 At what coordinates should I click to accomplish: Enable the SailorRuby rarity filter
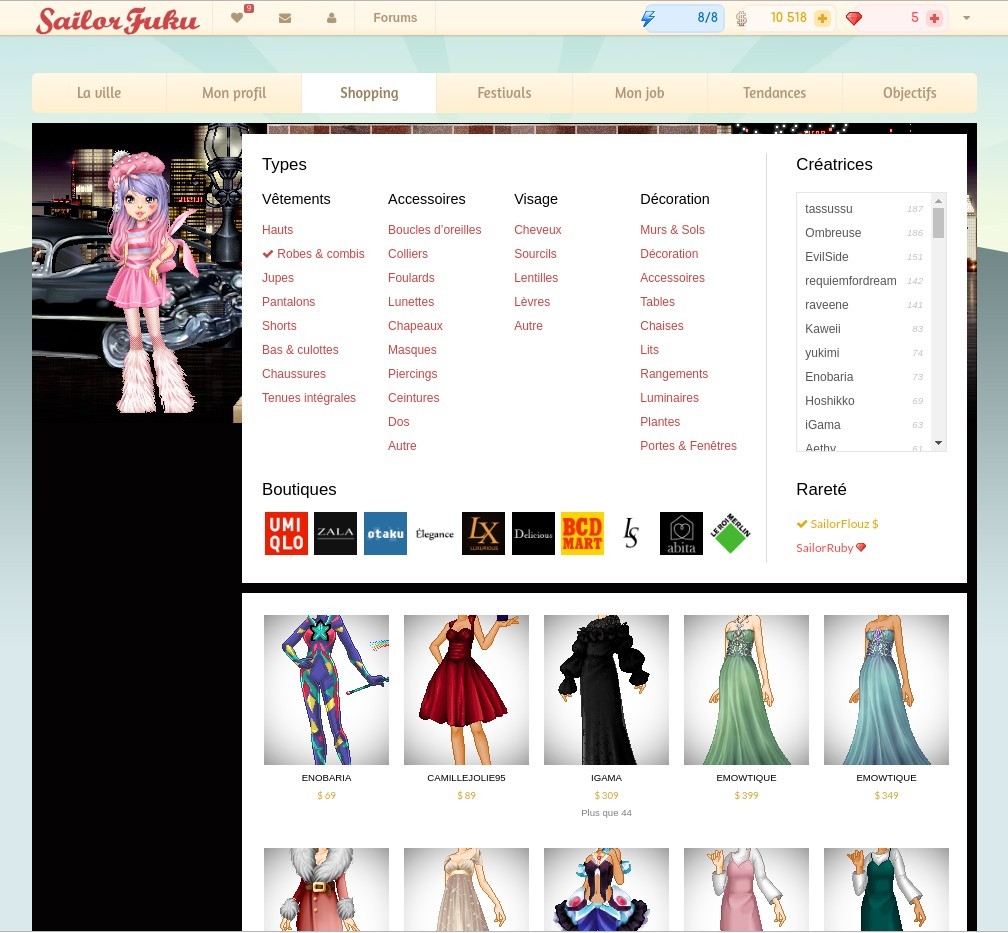click(x=831, y=548)
